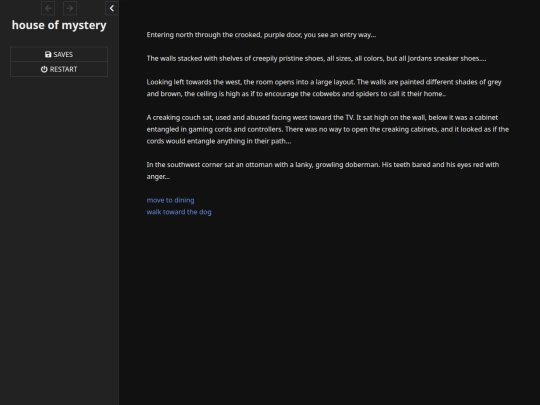Viewport: 540px width, 405px height.
Task: Go forward in story history arrow
Action: tap(70, 8)
